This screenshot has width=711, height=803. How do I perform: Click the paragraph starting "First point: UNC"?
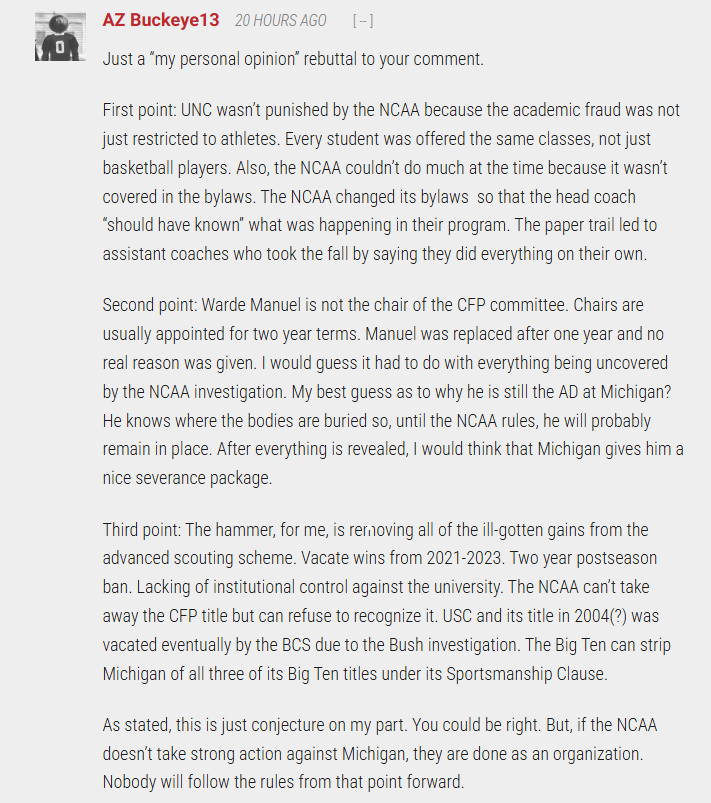[391, 182]
